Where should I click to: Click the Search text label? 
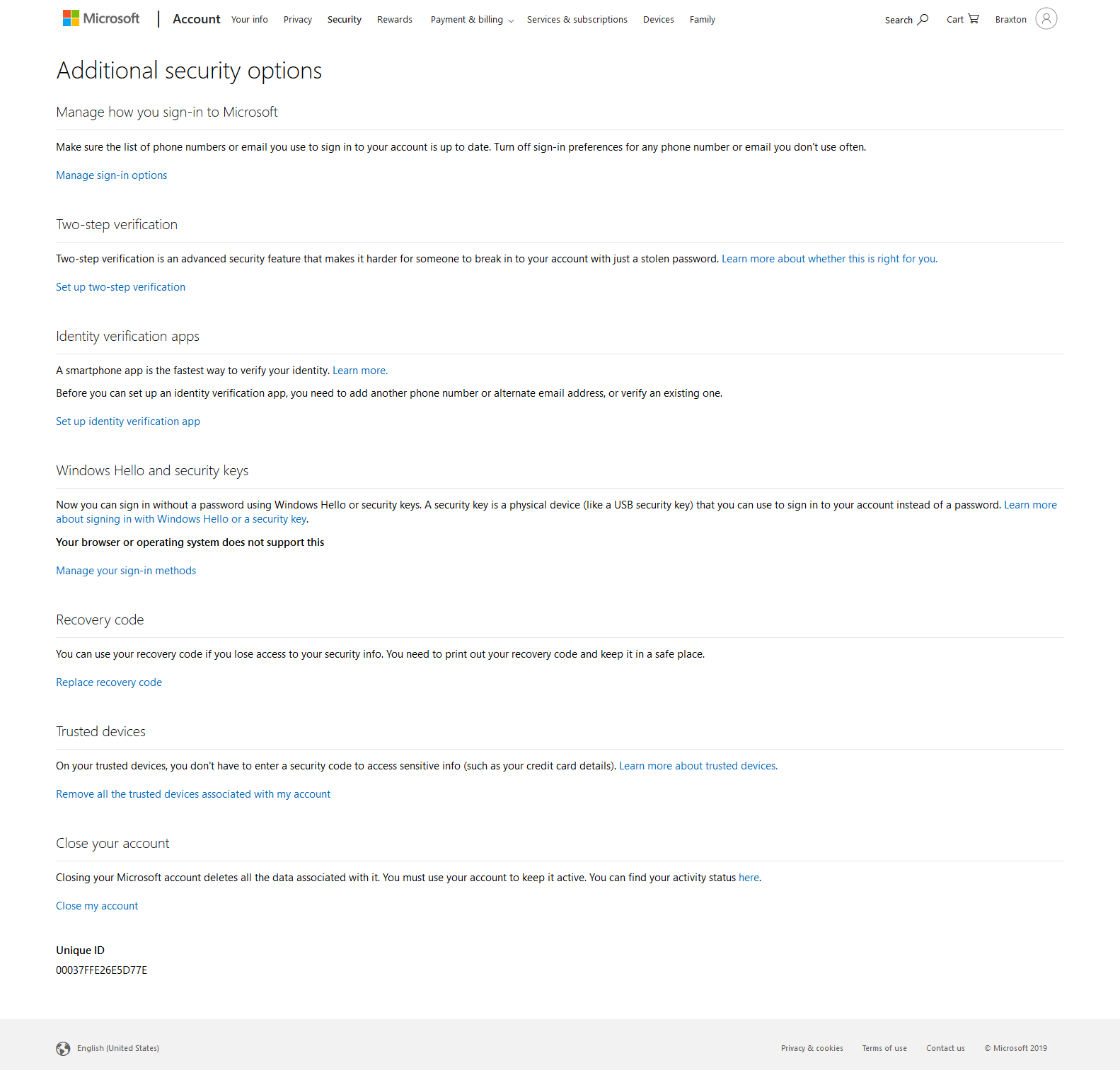point(899,20)
